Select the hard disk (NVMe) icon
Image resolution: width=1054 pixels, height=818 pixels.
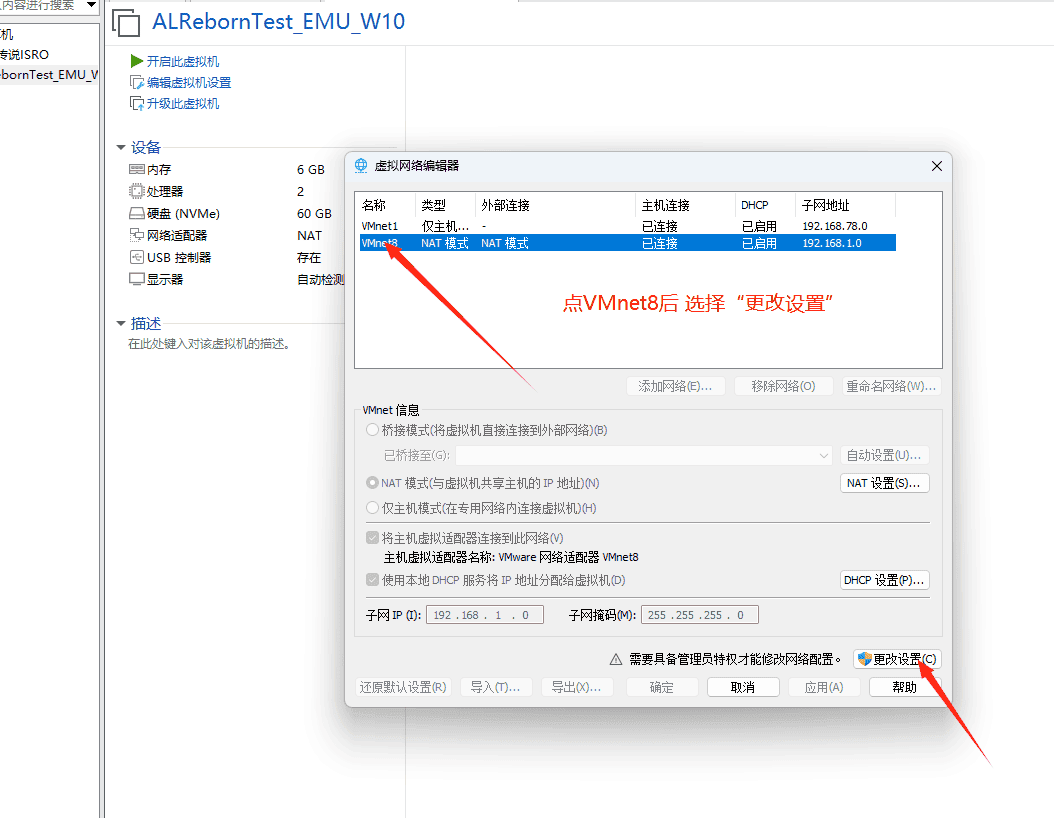[137, 214]
